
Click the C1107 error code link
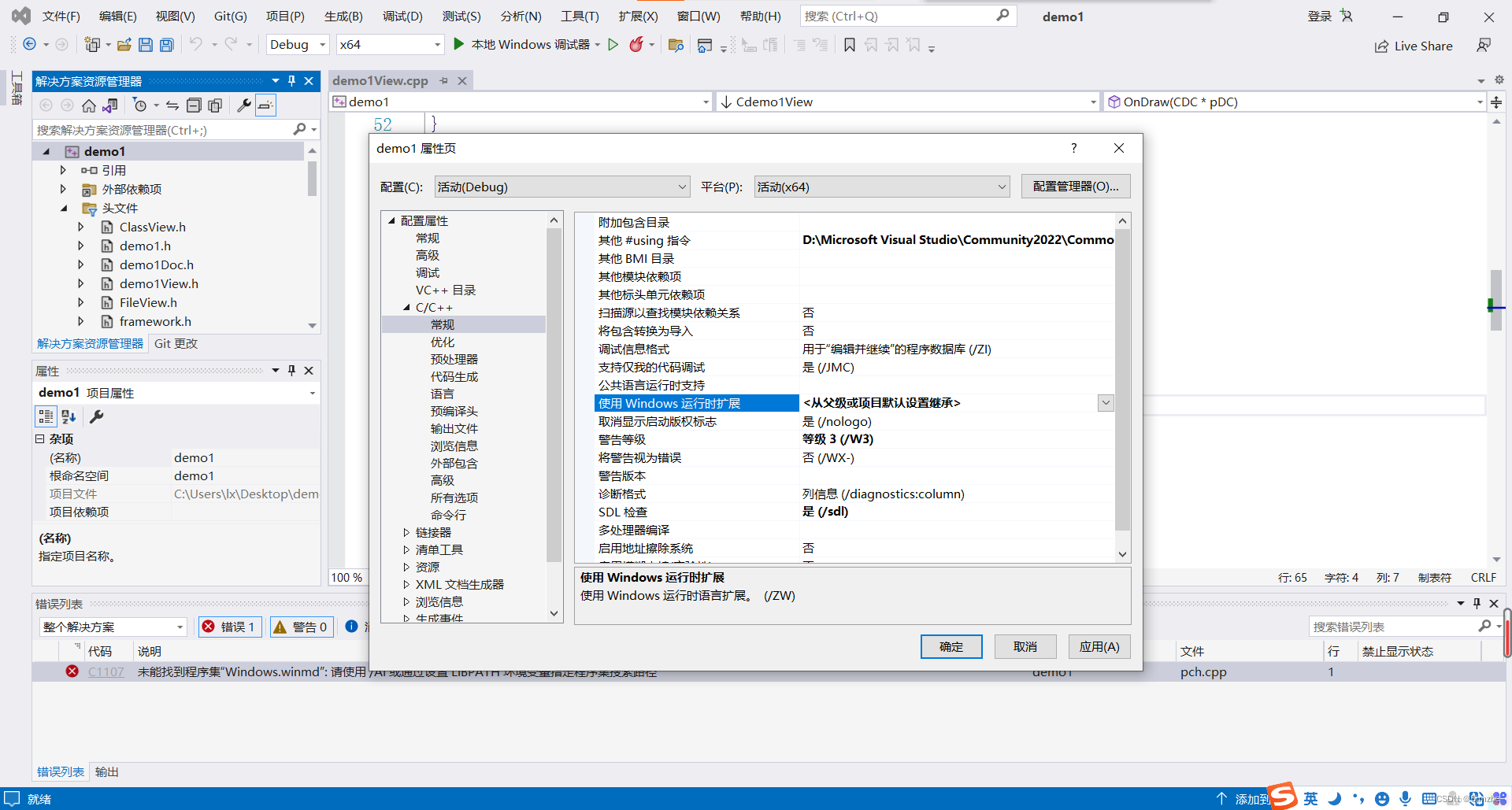(106, 672)
